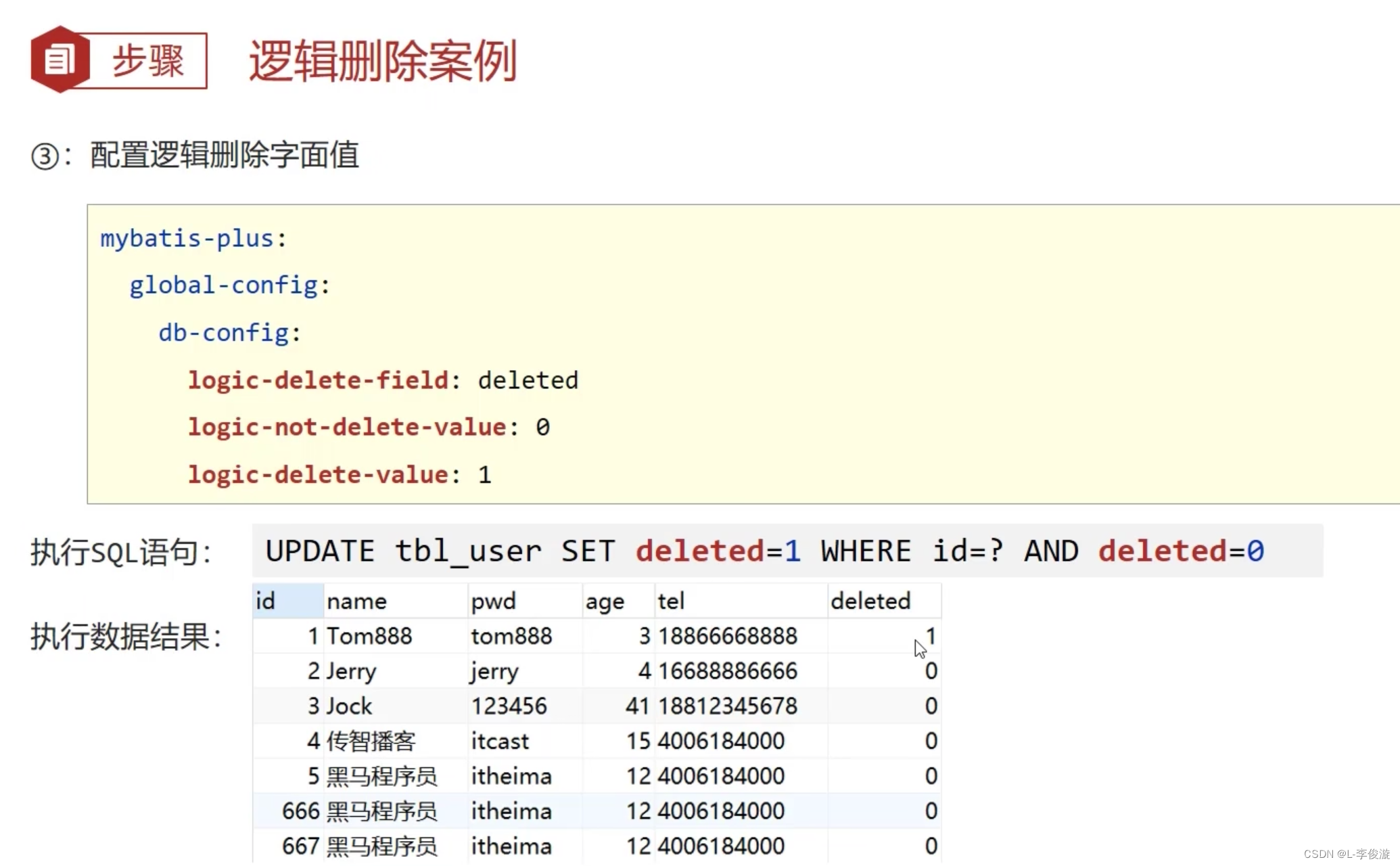Click the heading 配置逻辑删除字面值
The width and height of the screenshot is (1400, 866).
point(225,155)
